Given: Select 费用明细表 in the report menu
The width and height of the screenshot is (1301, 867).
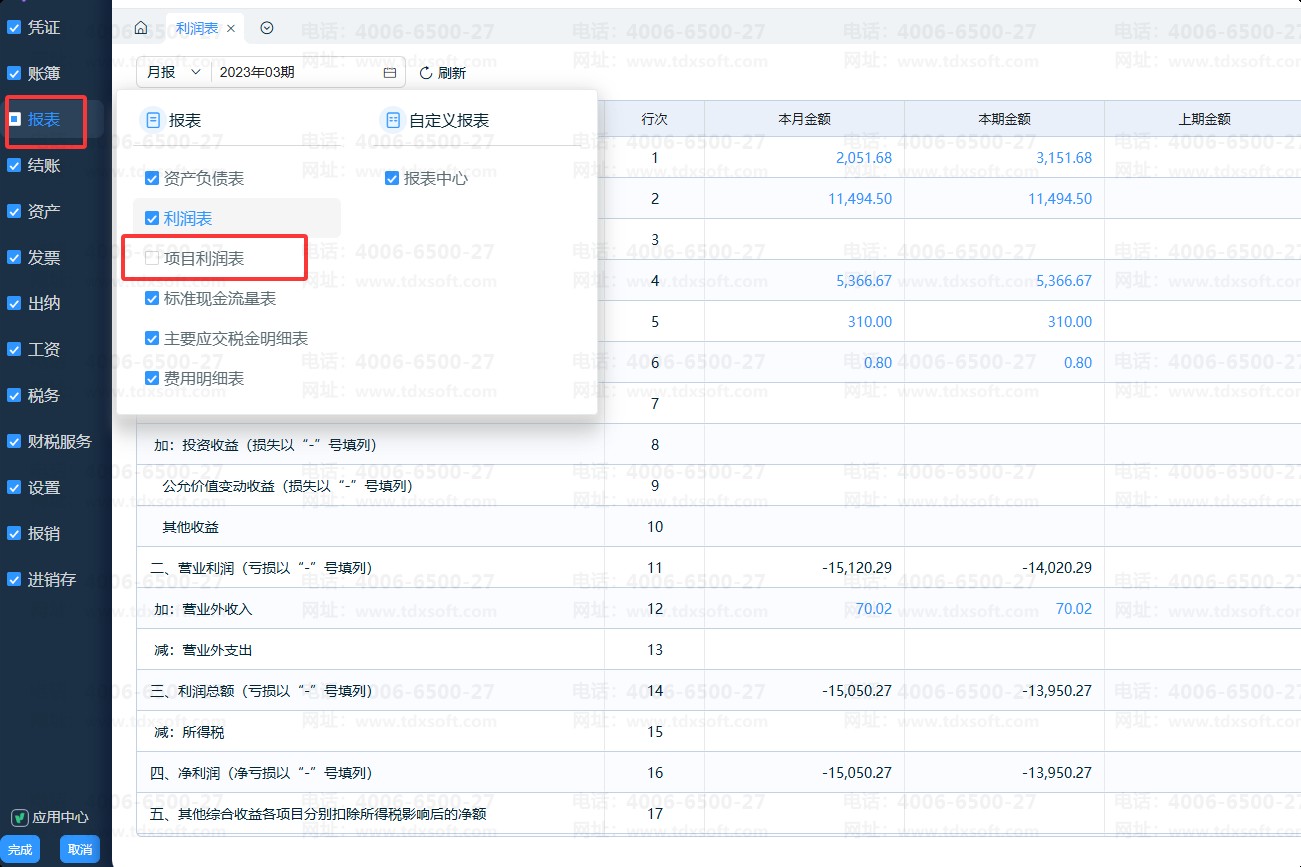Looking at the screenshot, I should tap(204, 378).
